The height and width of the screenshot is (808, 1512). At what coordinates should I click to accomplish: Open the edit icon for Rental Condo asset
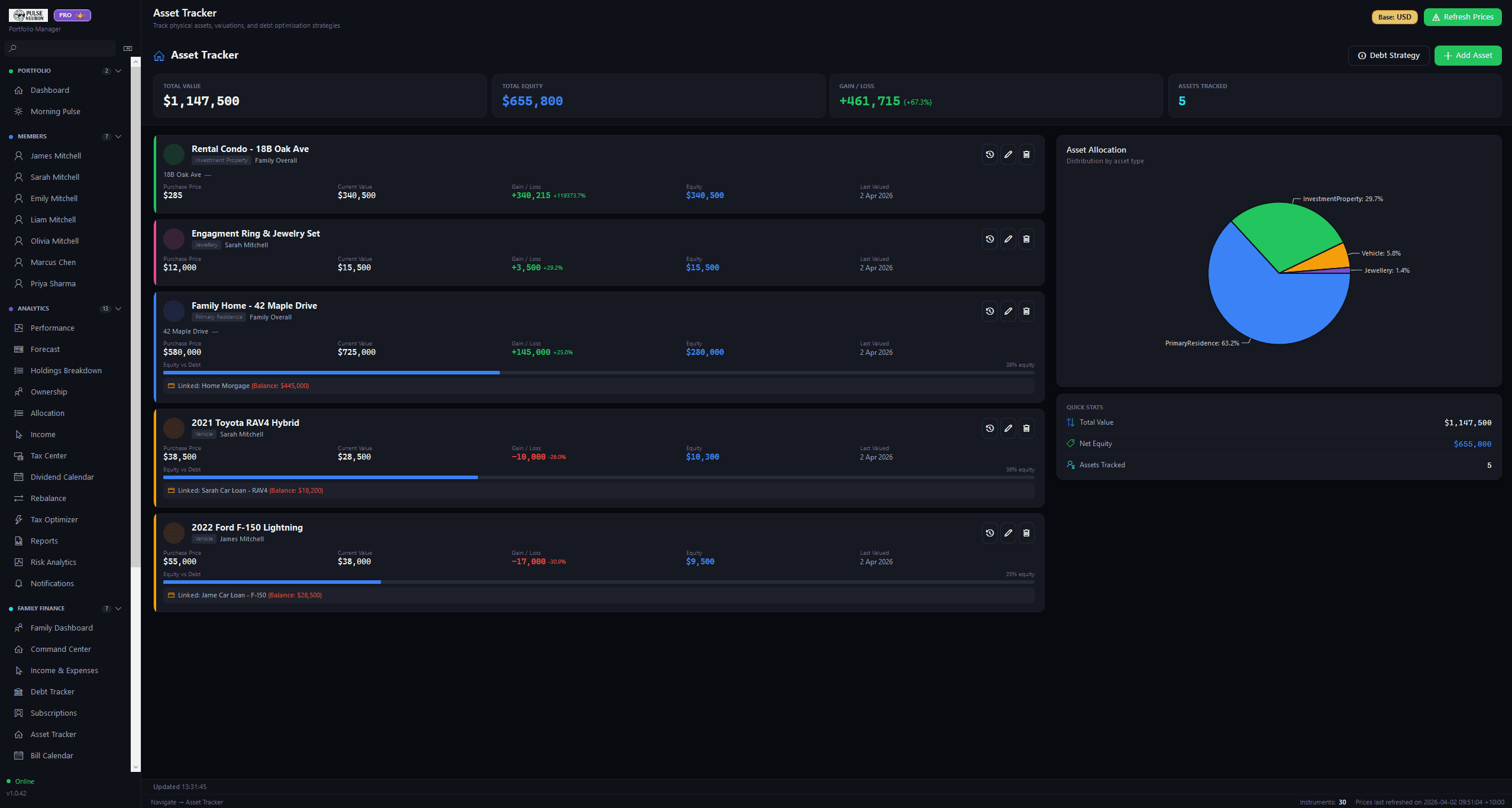pyautogui.click(x=1009, y=154)
